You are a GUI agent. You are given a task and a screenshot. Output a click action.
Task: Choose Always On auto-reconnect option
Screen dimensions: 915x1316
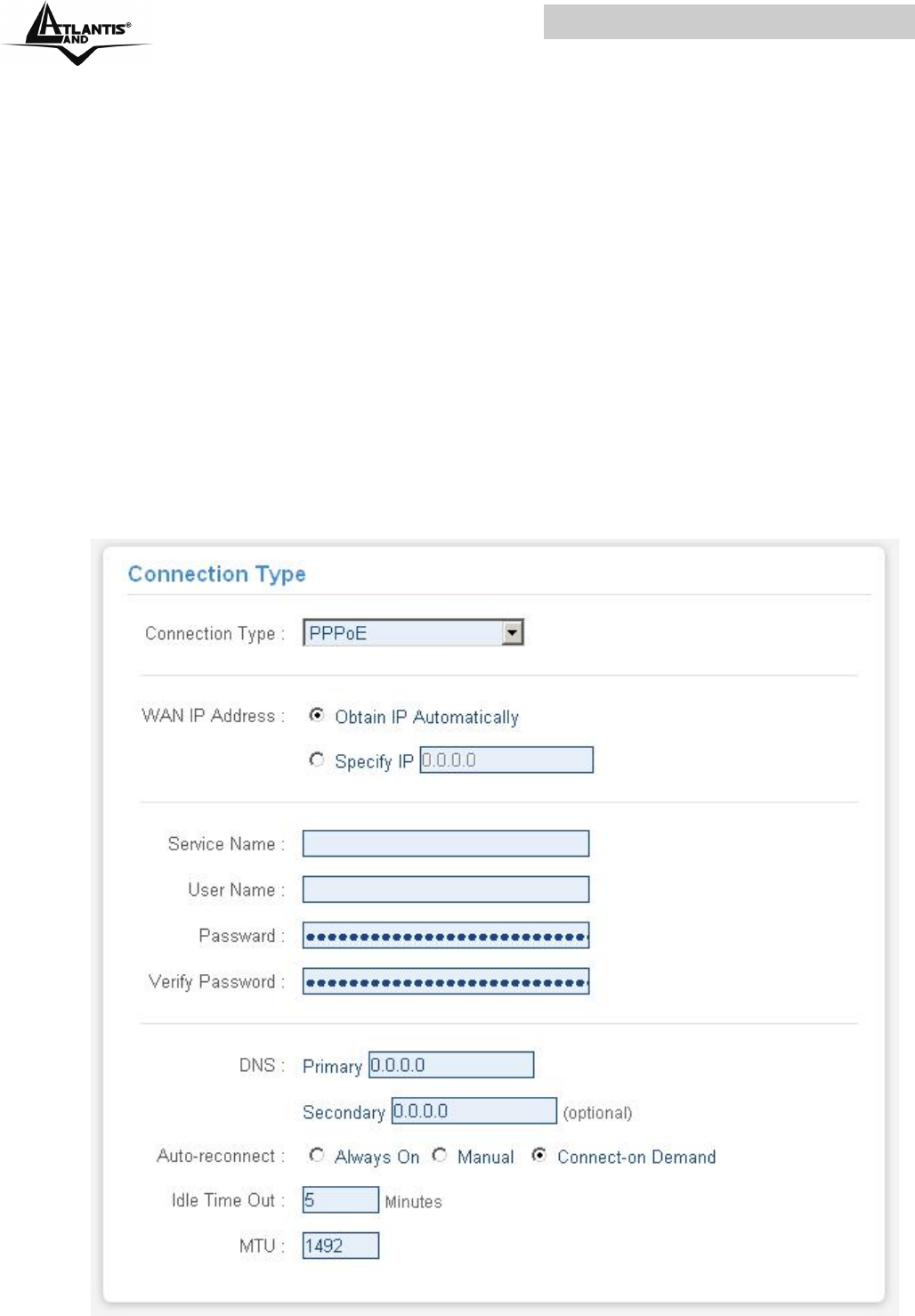[x=316, y=1155]
